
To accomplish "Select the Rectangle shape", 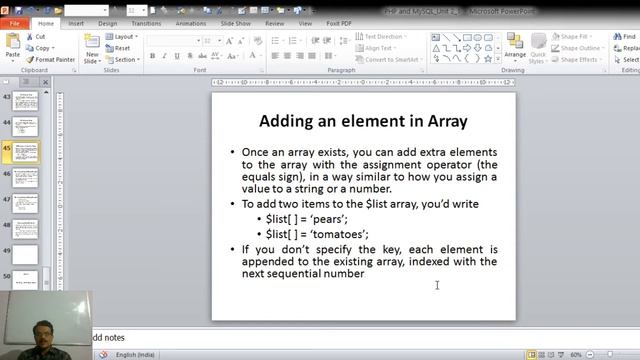I will 467,38.
